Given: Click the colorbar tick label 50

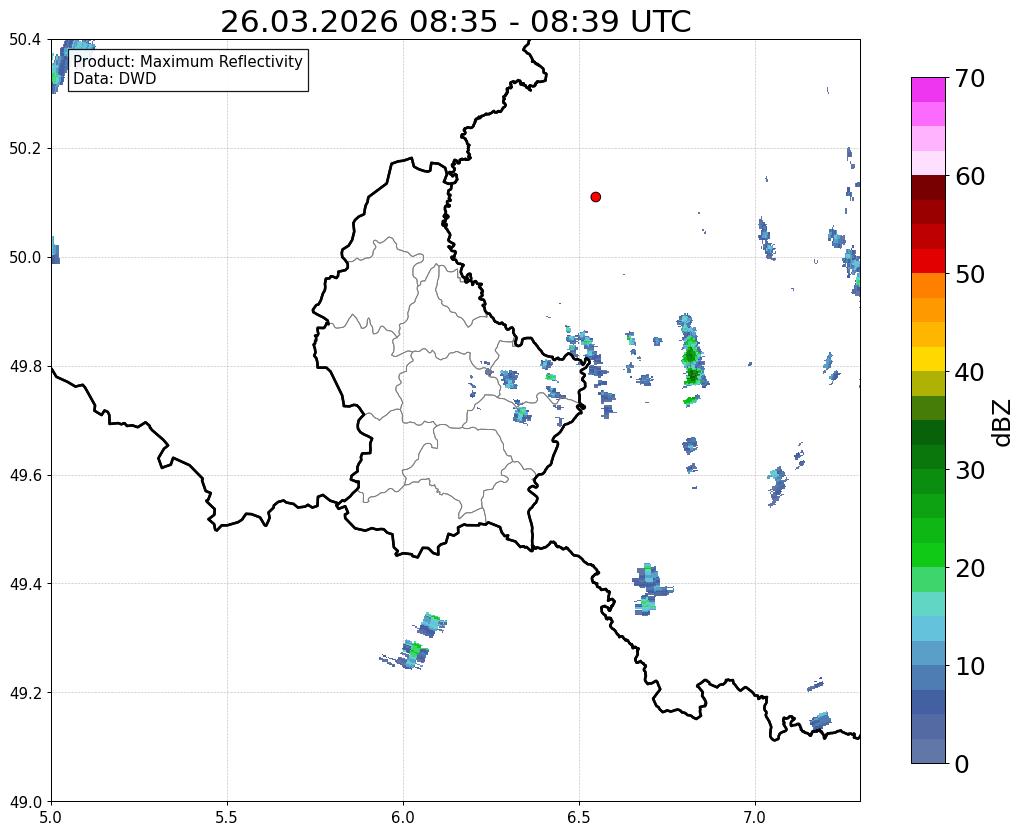Looking at the screenshot, I should (970, 274).
